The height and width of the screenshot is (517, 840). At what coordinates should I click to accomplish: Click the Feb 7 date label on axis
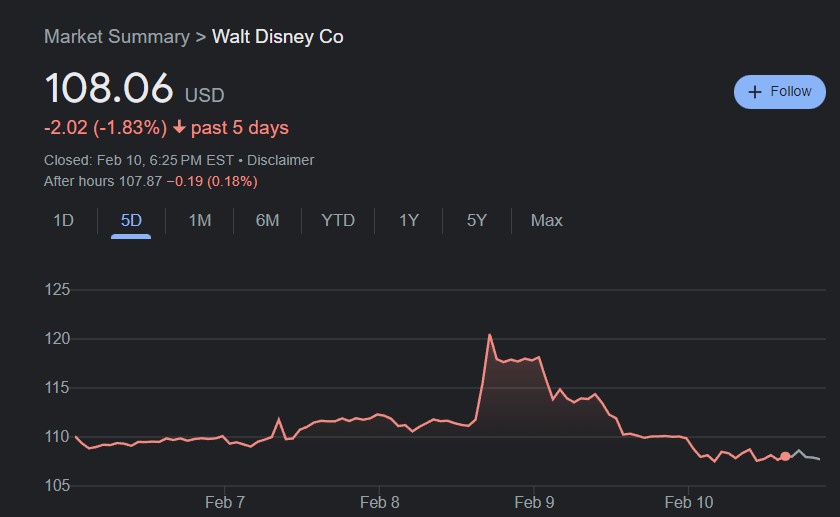click(x=225, y=502)
